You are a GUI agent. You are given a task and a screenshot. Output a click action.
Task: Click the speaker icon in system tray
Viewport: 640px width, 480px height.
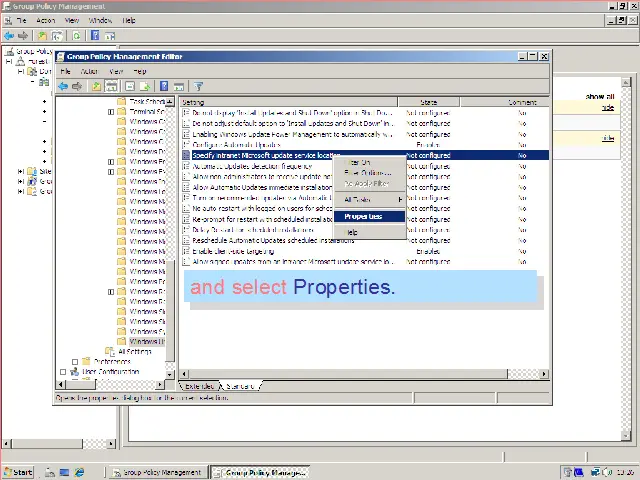(606, 472)
